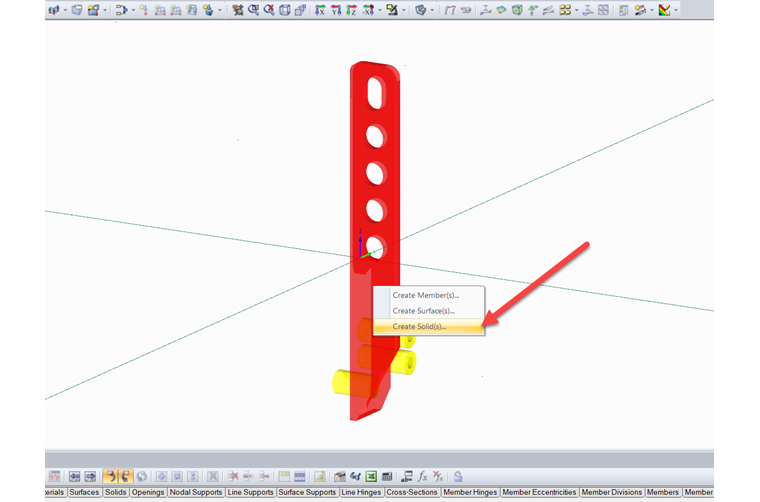Click view in Z direction icon

(352, 10)
